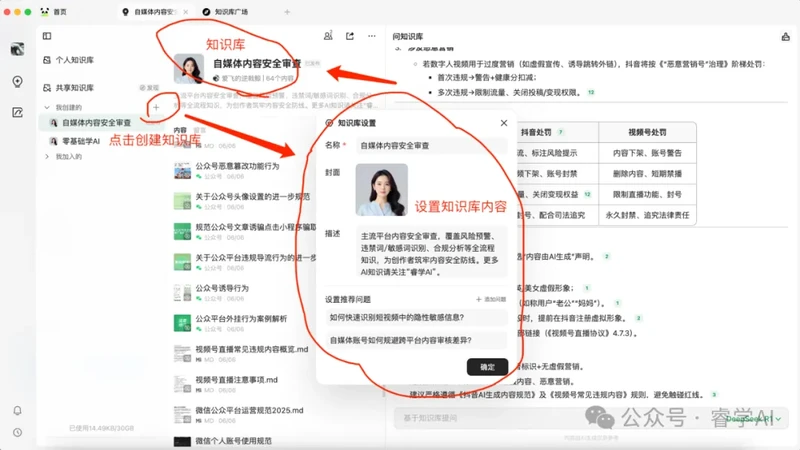The width and height of the screenshot is (800, 450).
Task: Click the 名称 input field in the dialog
Action: click(x=432, y=145)
